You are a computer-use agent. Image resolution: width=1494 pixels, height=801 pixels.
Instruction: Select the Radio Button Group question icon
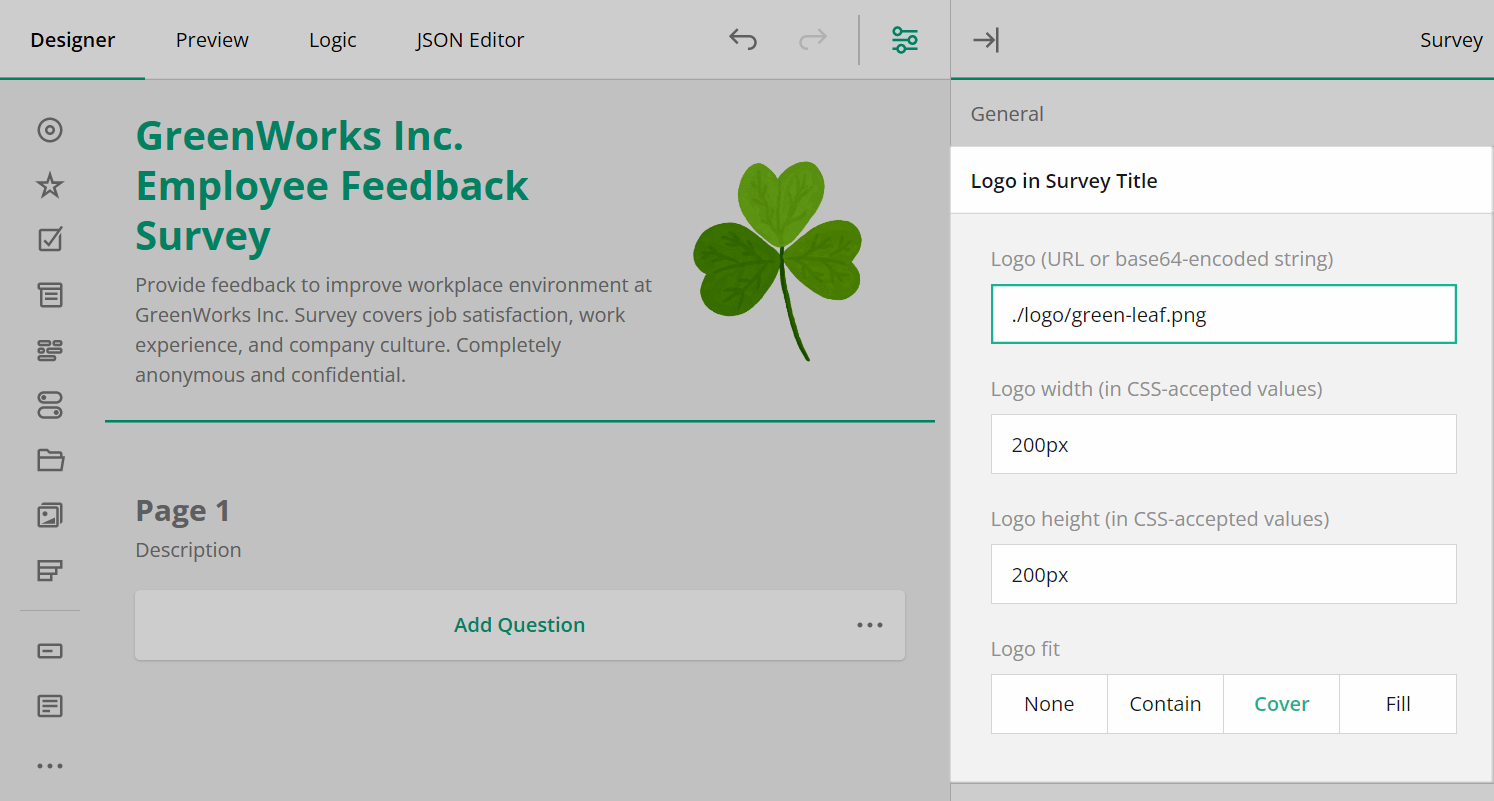[x=50, y=130]
